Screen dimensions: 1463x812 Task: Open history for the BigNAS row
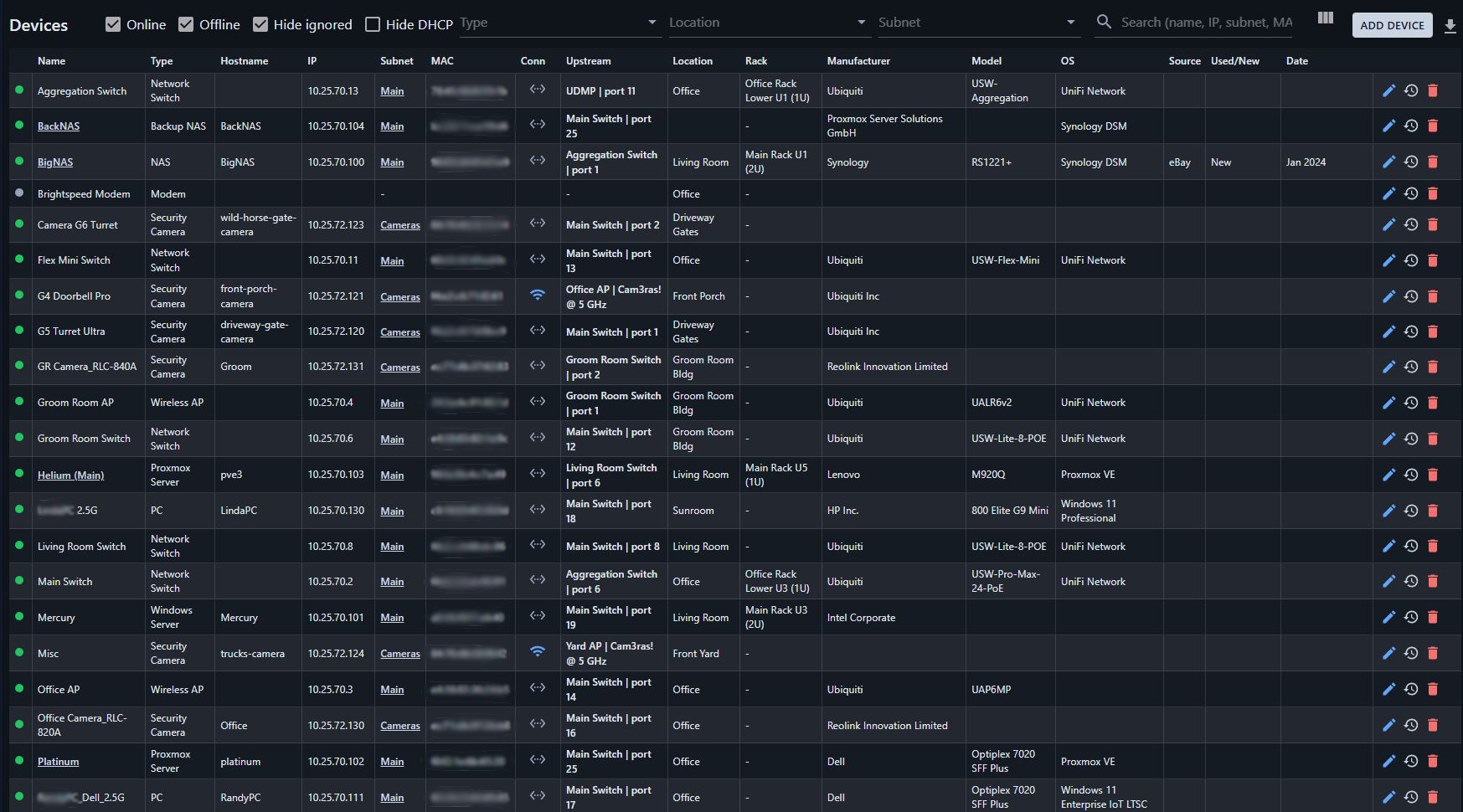click(1411, 162)
